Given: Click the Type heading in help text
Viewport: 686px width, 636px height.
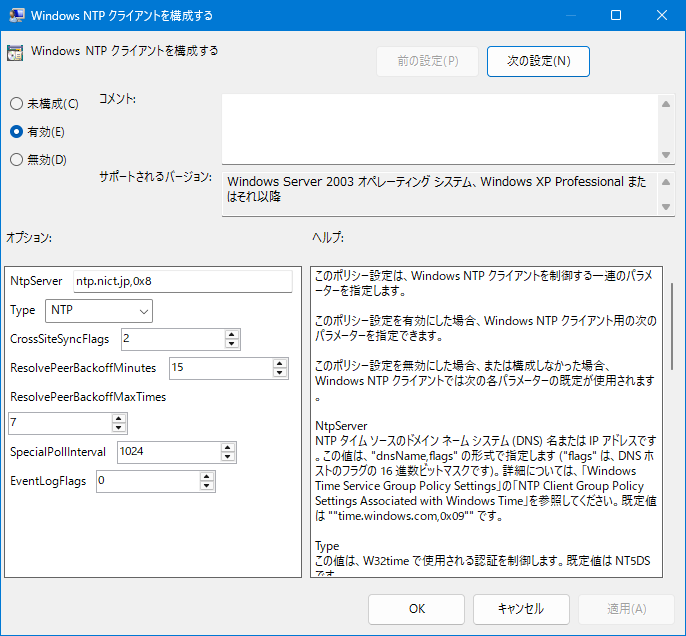Looking at the screenshot, I should click(327, 546).
